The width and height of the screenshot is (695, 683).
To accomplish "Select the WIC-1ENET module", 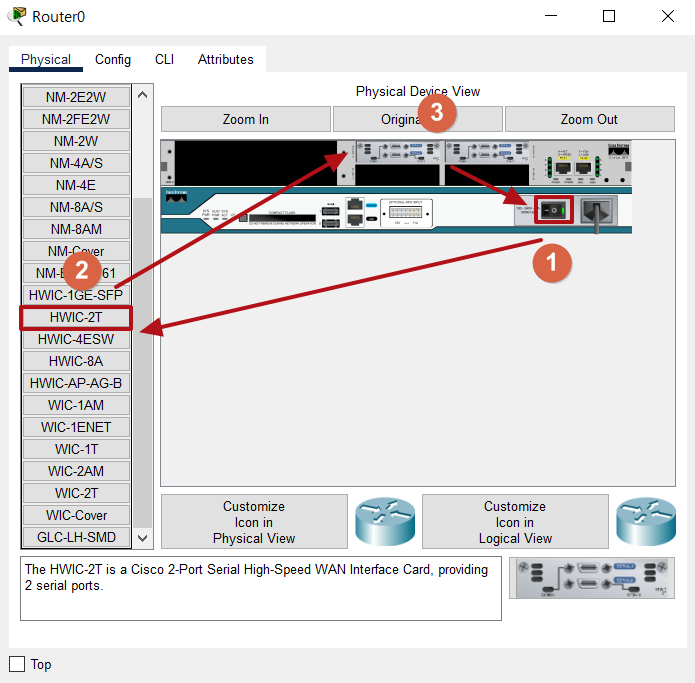I will pyautogui.click(x=76, y=427).
